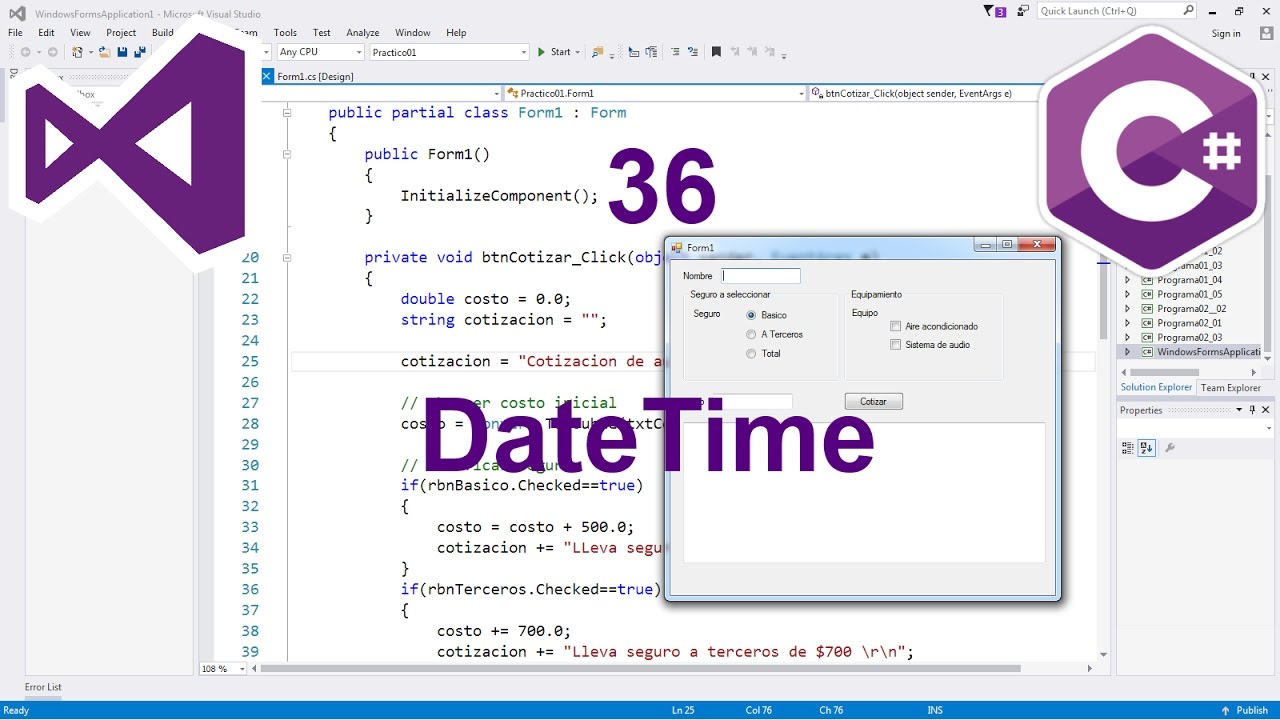Click the Cotizar button in Form1
The image size is (1280, 720).
click(x=873, y=401)
